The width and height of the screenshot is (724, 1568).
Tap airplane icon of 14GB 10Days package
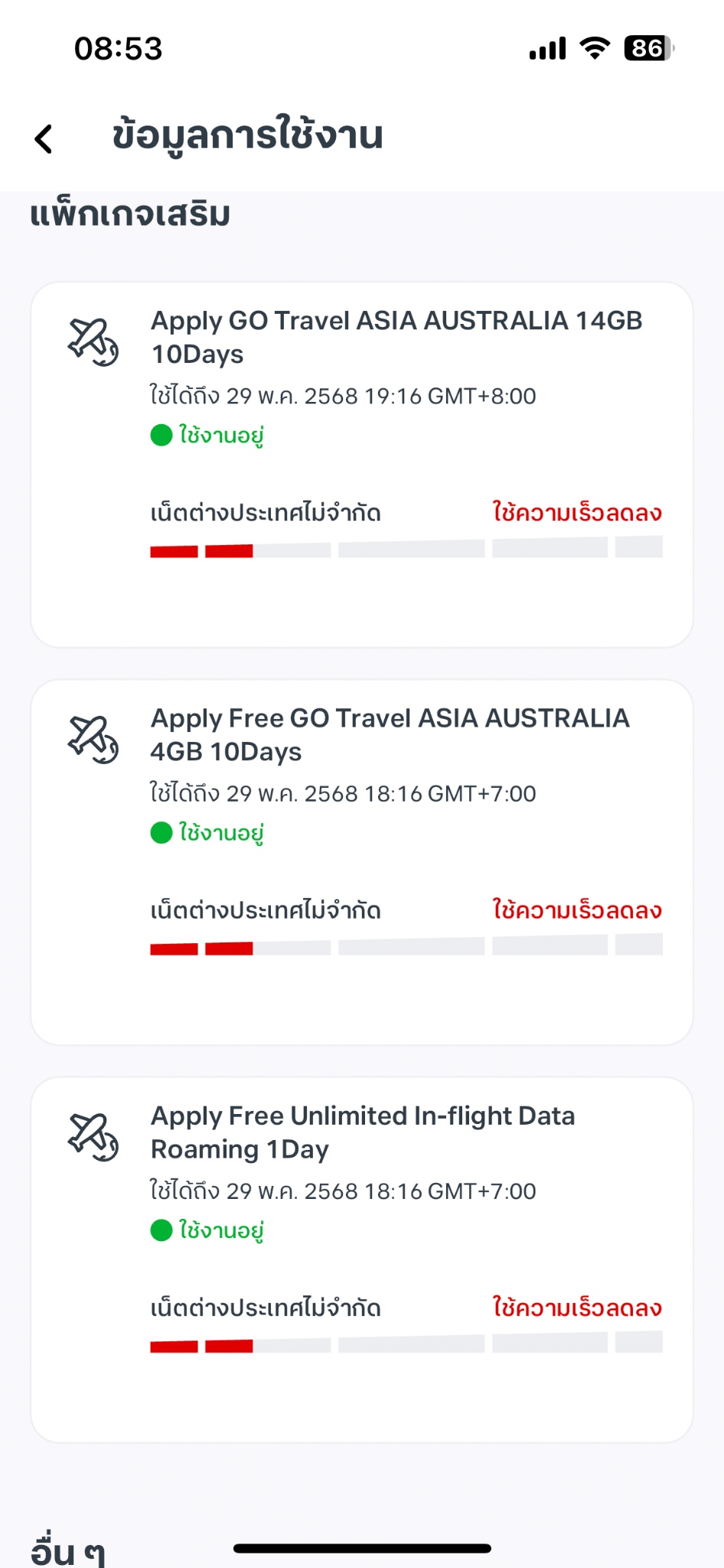pos(93,342)
